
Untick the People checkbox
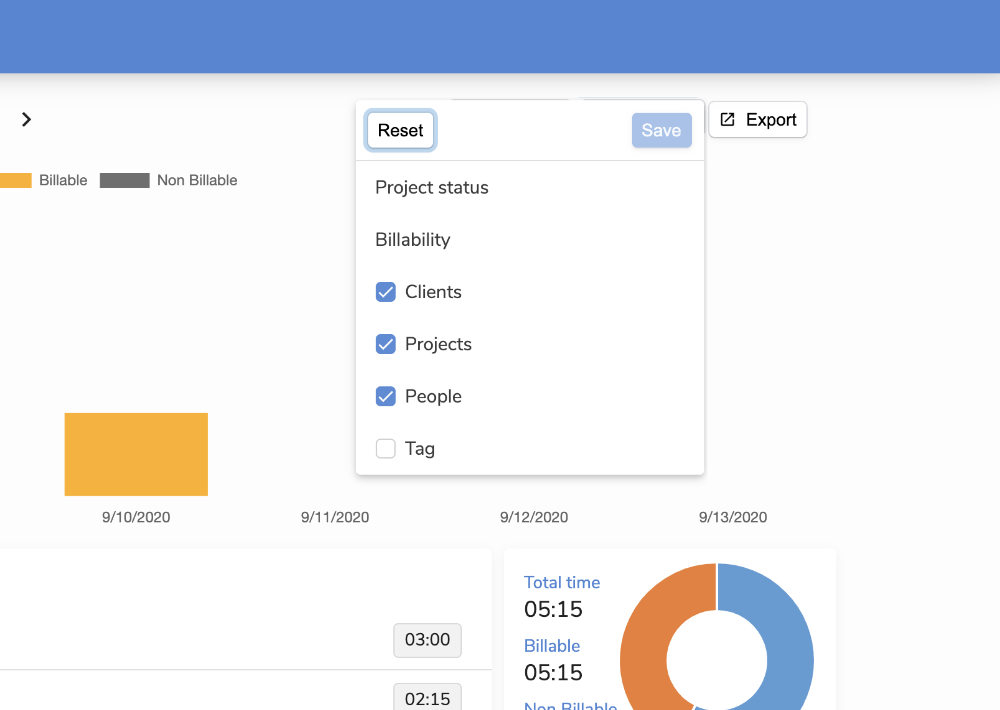point(386,396)
